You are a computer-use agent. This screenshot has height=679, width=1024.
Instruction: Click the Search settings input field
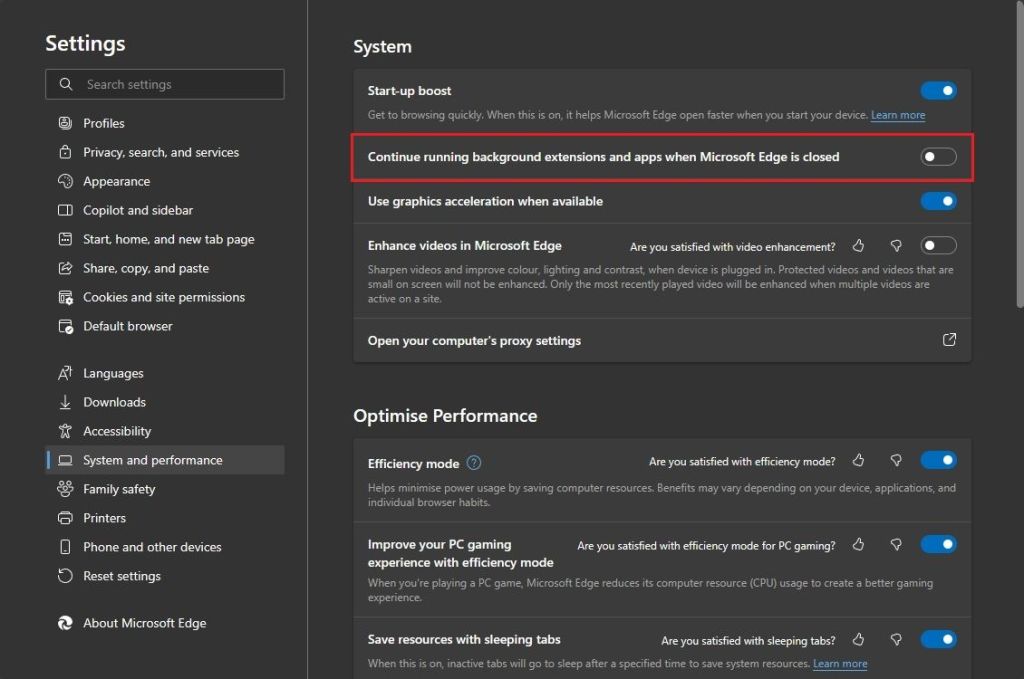pos(165,85)
